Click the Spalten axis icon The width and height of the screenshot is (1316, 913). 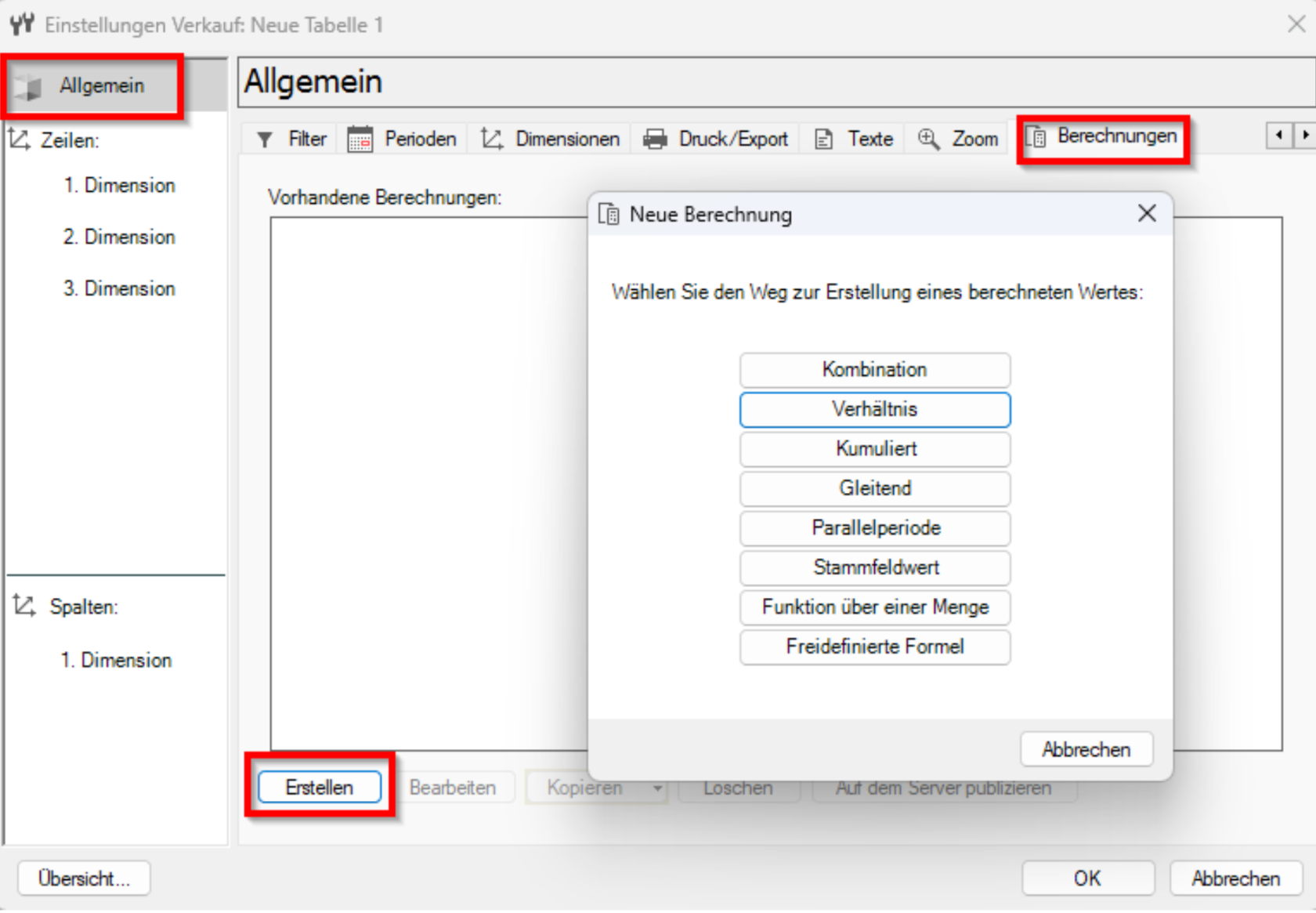click(x=24, y=605)
